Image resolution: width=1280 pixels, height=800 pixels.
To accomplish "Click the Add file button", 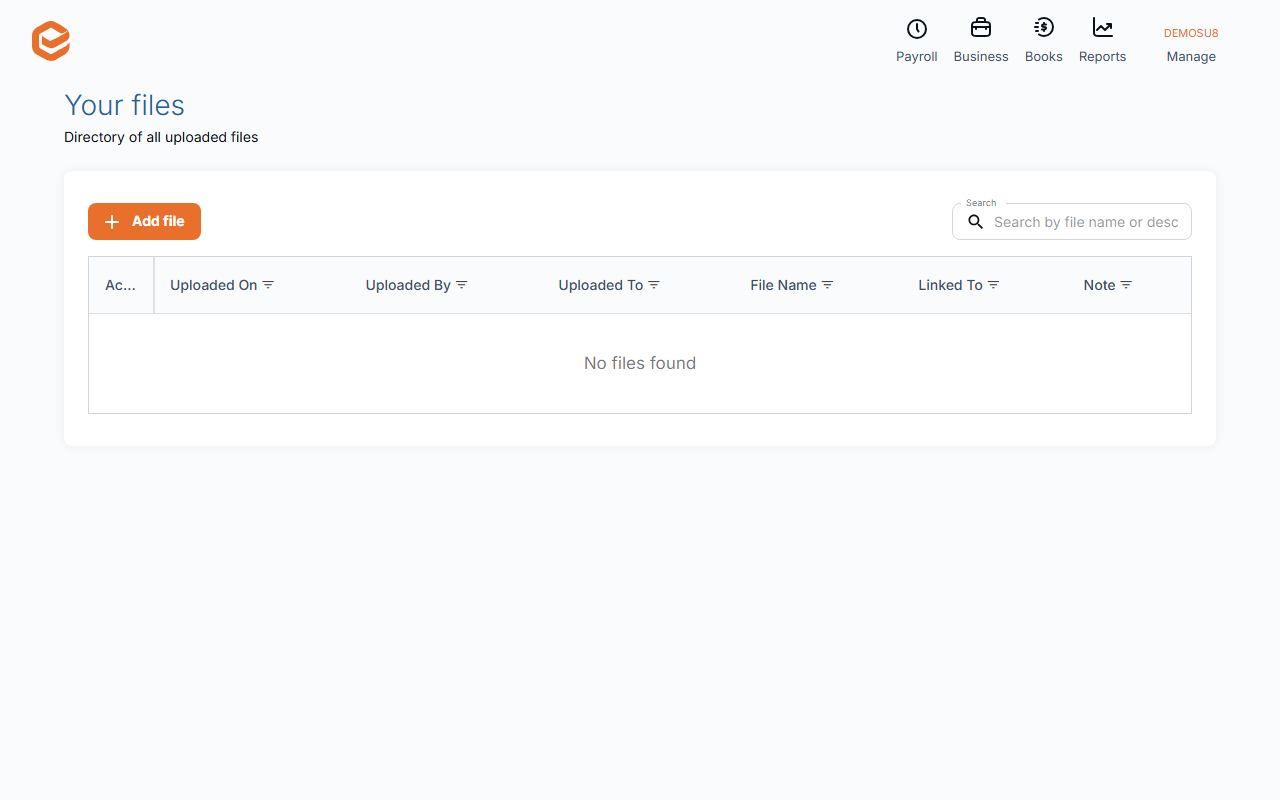I will tap(144, 222).
